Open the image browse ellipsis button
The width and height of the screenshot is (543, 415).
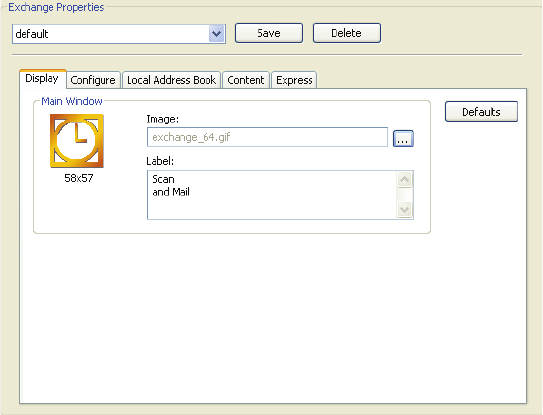(403, 139)
